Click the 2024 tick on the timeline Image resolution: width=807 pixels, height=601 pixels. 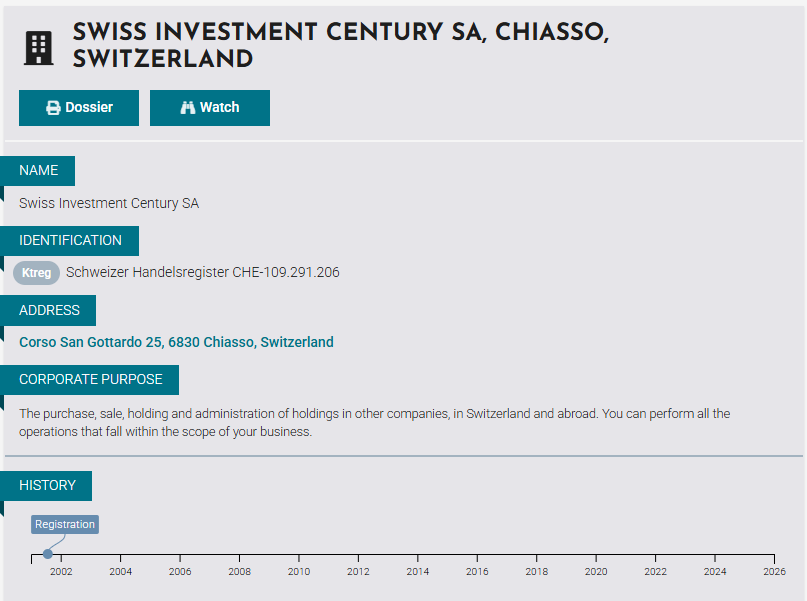715,557
